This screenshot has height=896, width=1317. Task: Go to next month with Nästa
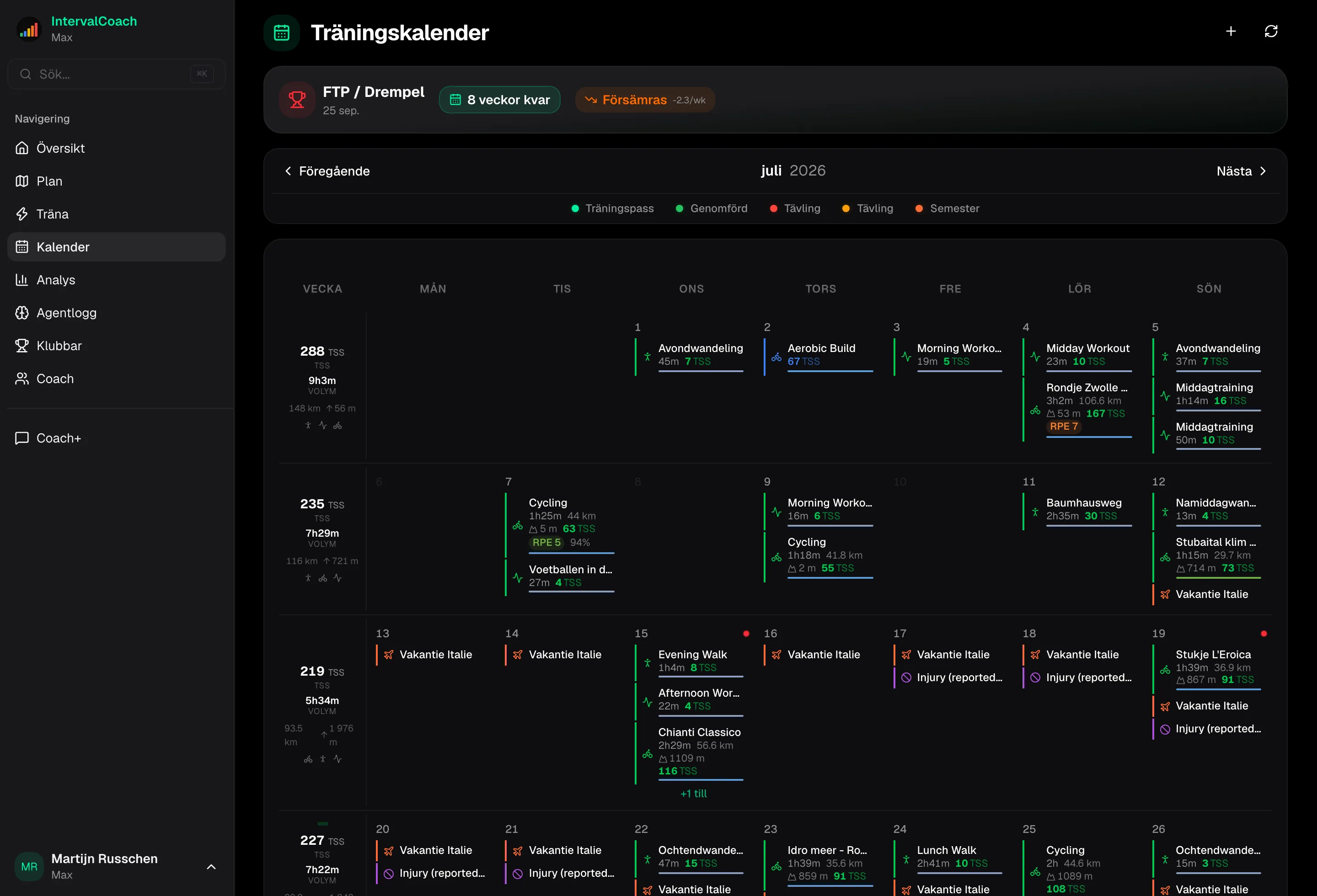pos(1242,171)
